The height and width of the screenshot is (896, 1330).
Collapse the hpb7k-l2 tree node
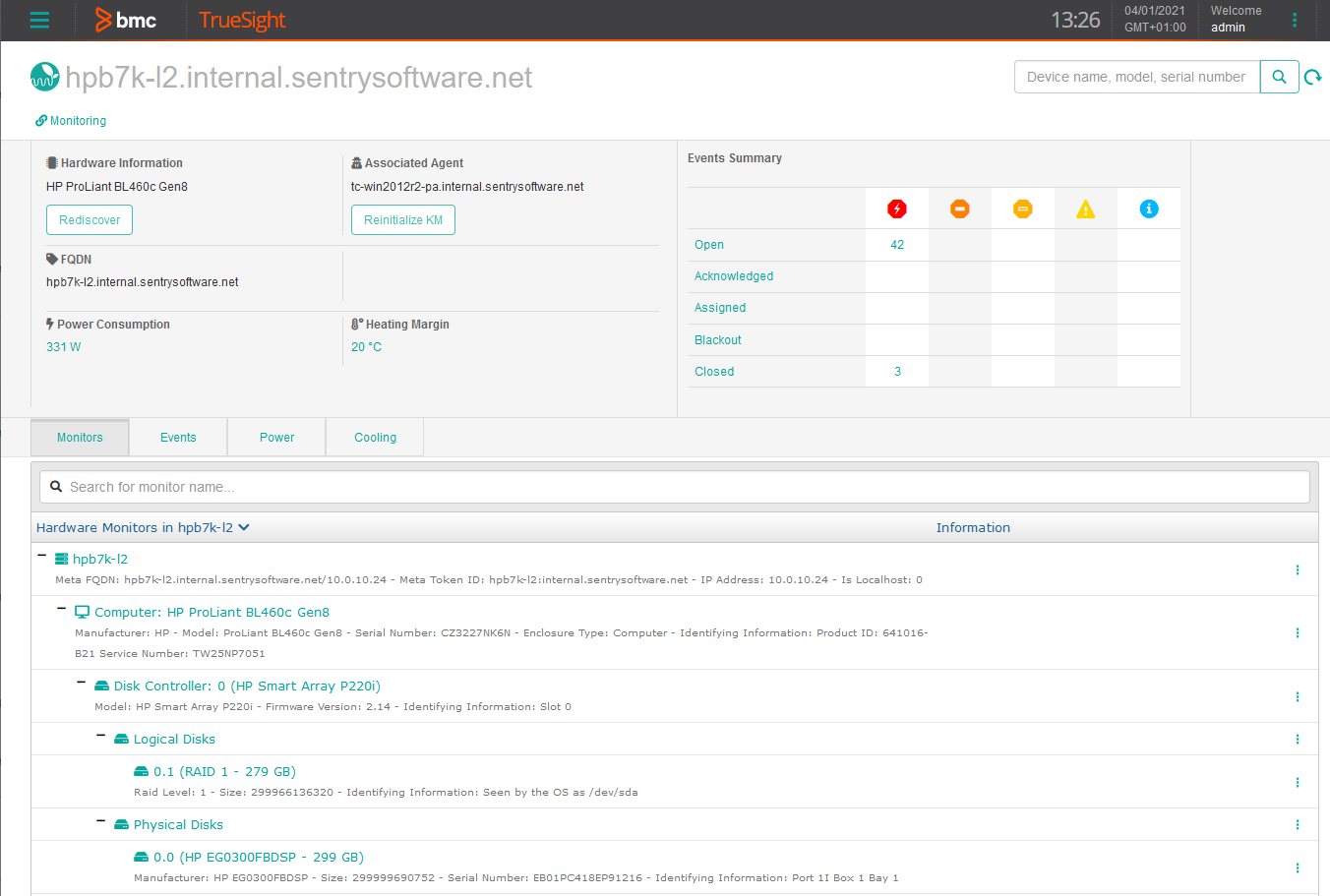pos(40,555)
